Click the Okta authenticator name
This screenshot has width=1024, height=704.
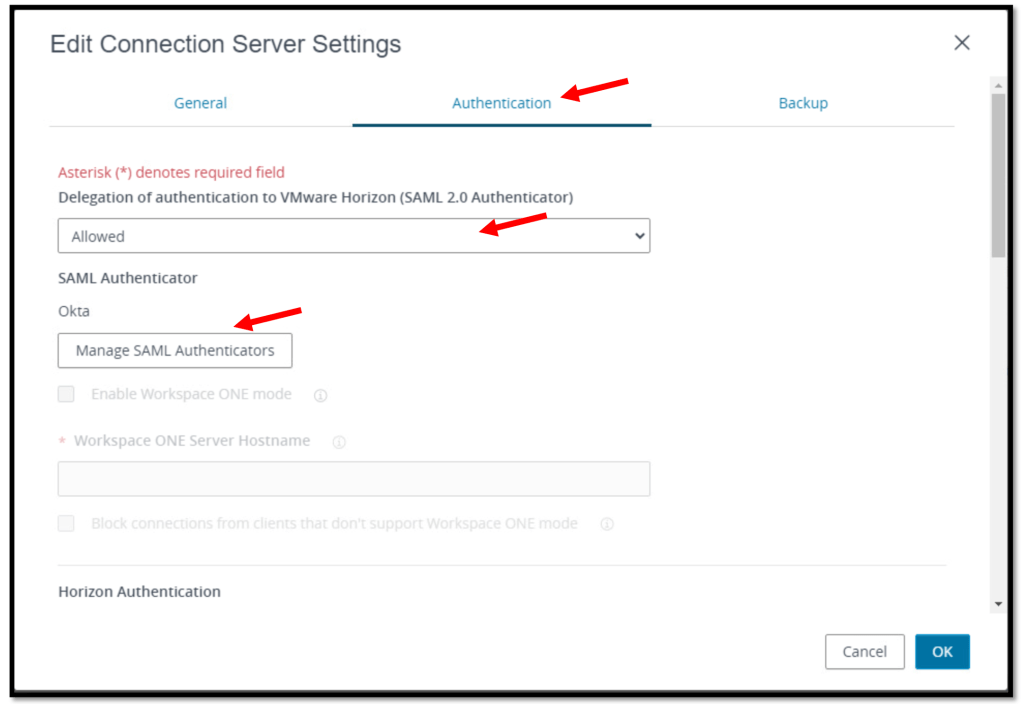click(x=74, y=311)
